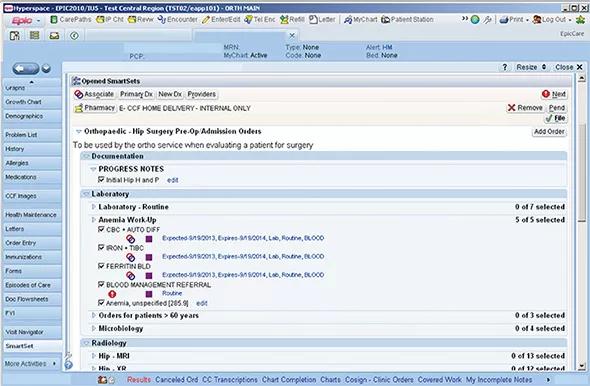
Task: Open Order Entry activity
Action: point(32,243)
